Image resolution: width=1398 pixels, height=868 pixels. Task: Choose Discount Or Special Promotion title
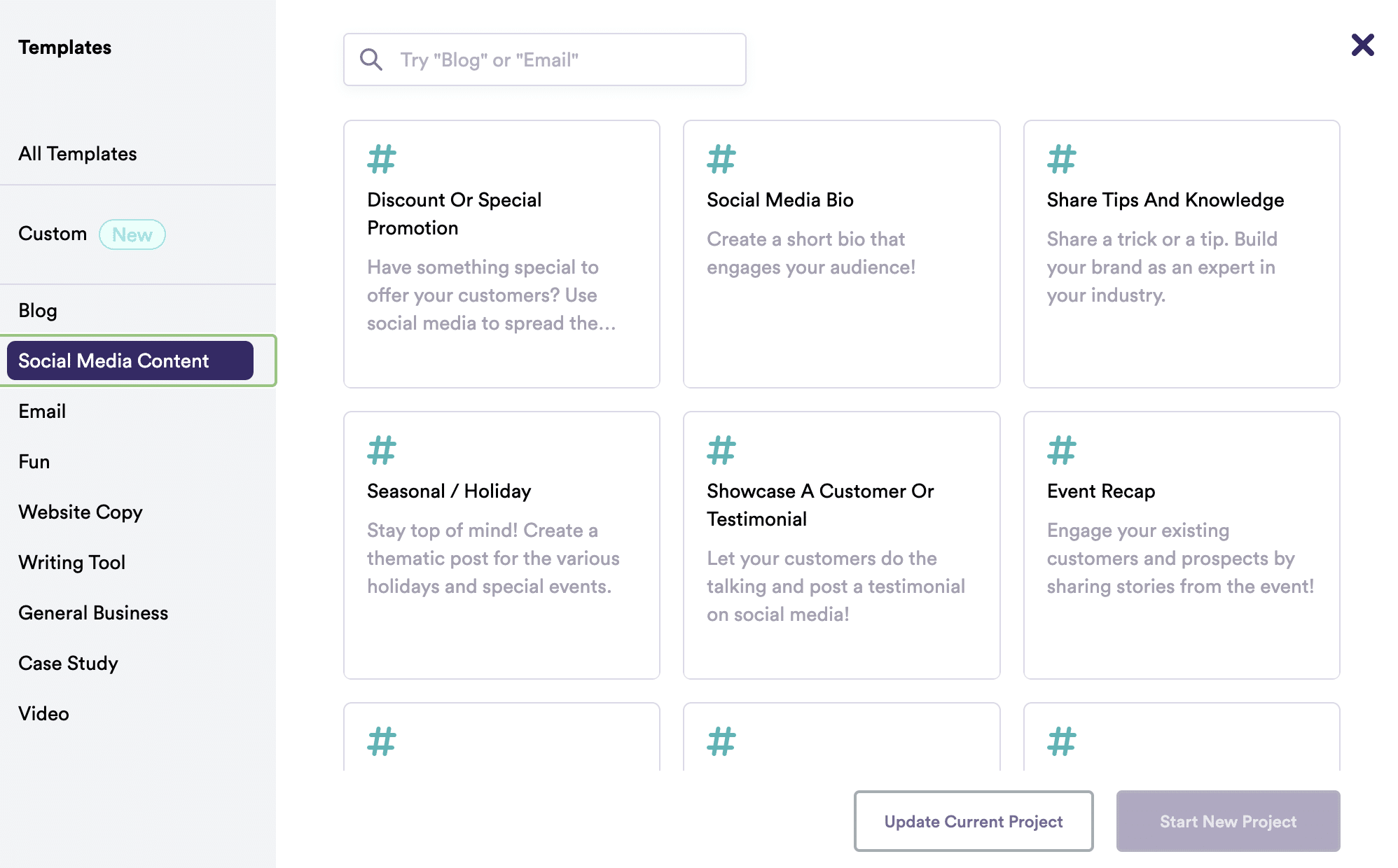click(x=455, y=213)
